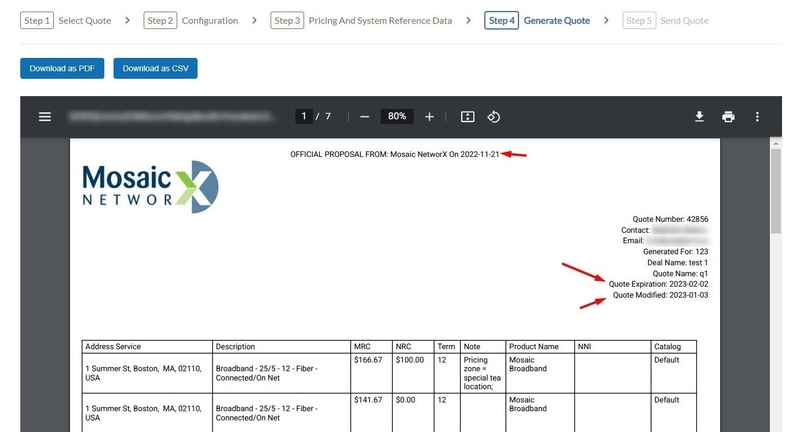Rotate the PDF document counterclockwise
This screenshot has height=432, width=800.
(493, 117)
